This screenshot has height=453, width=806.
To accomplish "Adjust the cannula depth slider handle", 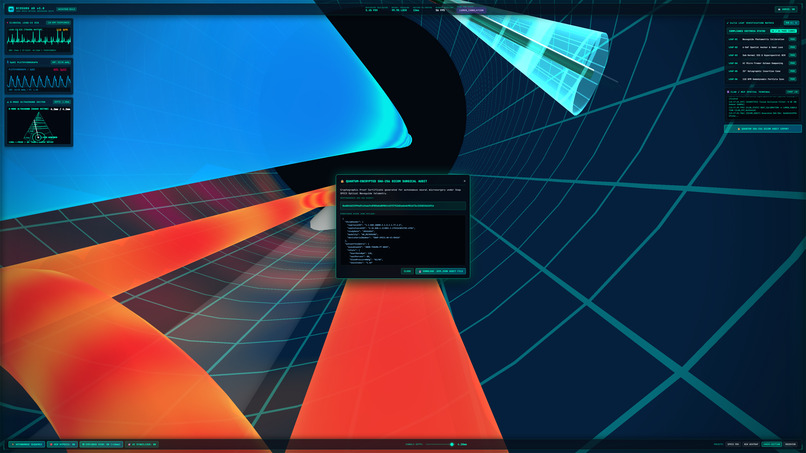I will 452,444.
